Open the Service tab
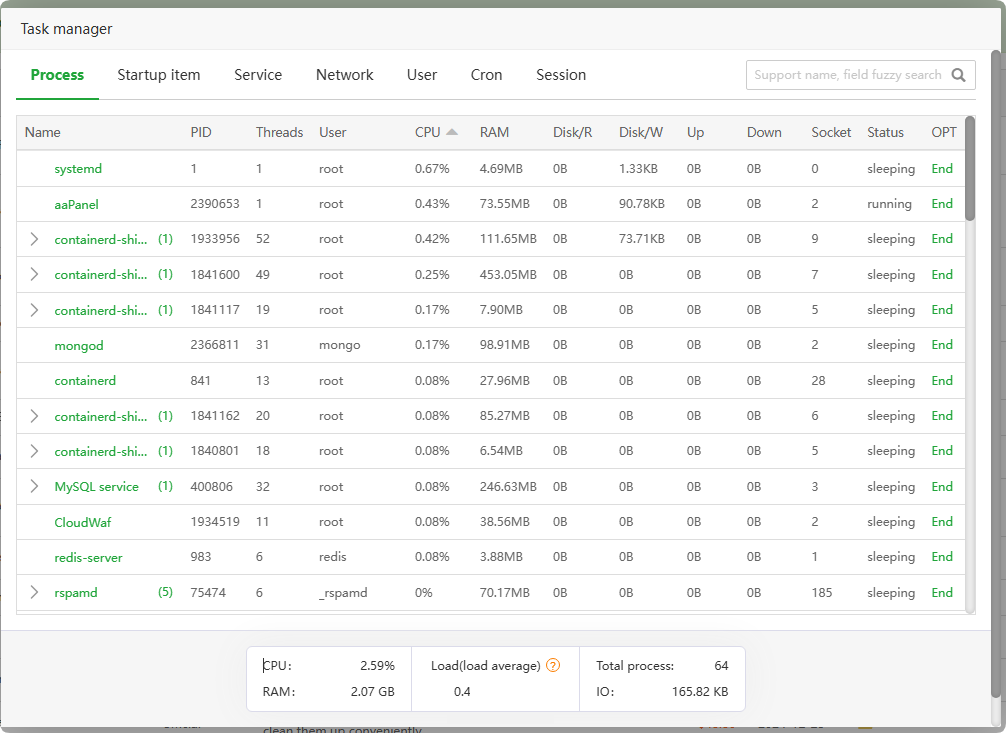The height and width of the screenshot is (733, 1006). pos(258,75)
